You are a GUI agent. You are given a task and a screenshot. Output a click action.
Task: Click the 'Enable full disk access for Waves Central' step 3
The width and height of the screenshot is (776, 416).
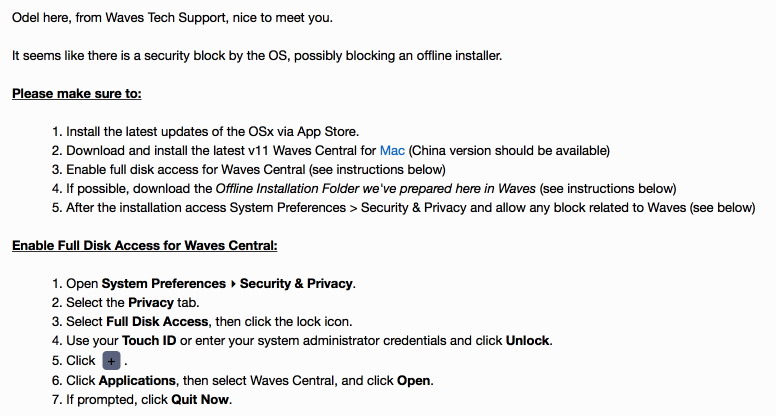[x=248, y=170]
